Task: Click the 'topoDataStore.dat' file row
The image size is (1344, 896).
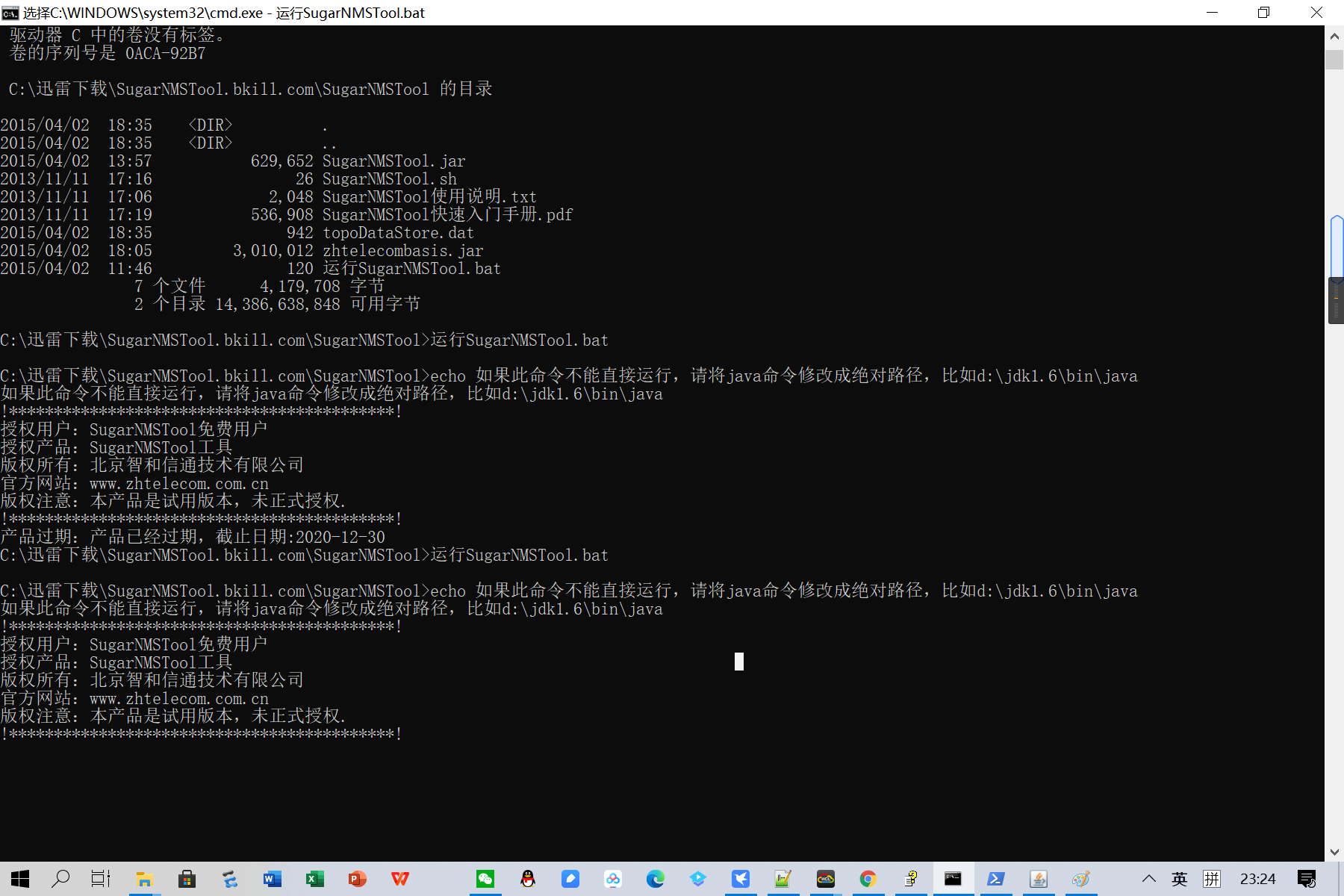Action: tap(237, 233)
